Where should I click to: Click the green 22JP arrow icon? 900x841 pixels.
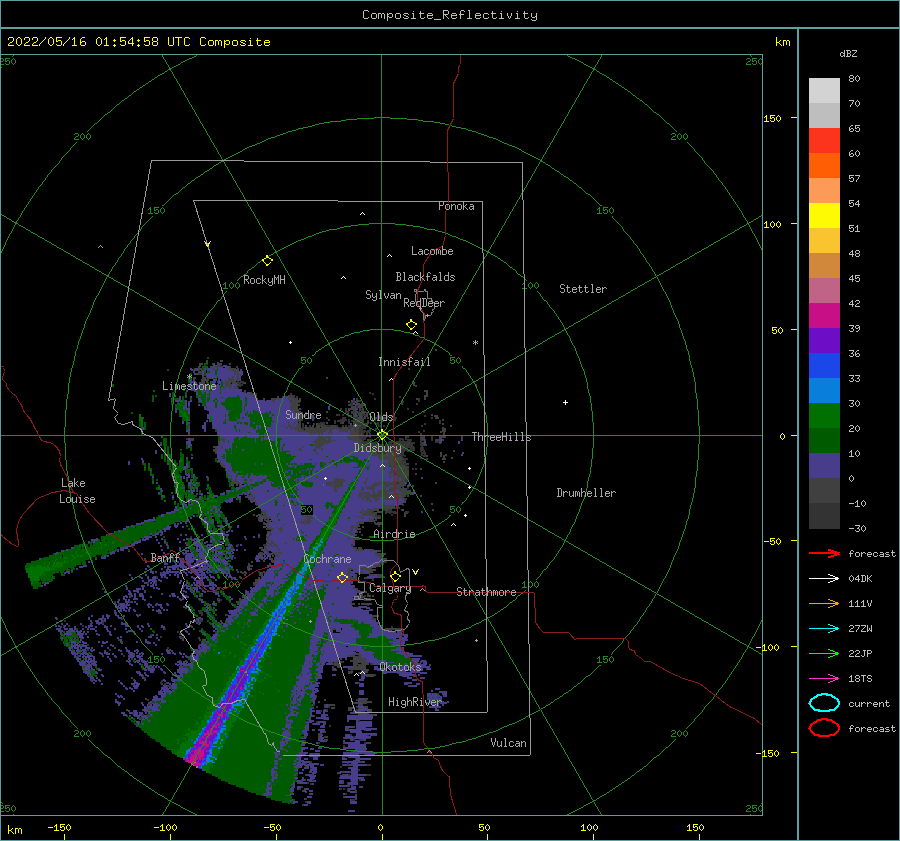[x=824, y=653]
